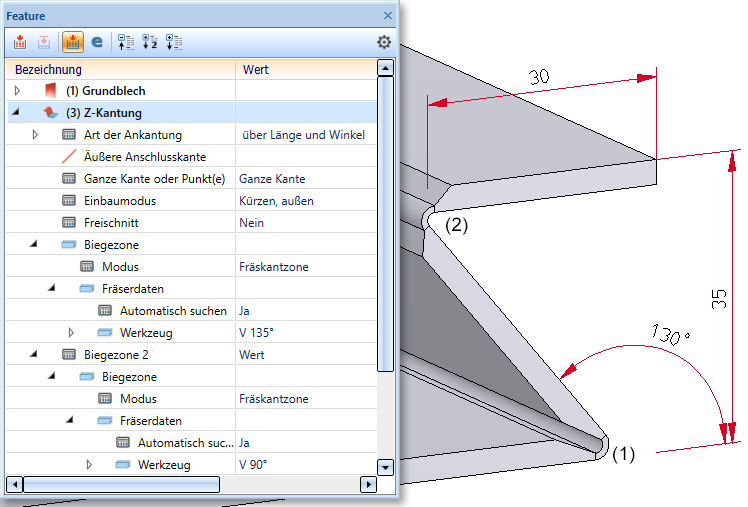
Task: Click the Bezeichnung column header
Action: click(x=121, y=70)
